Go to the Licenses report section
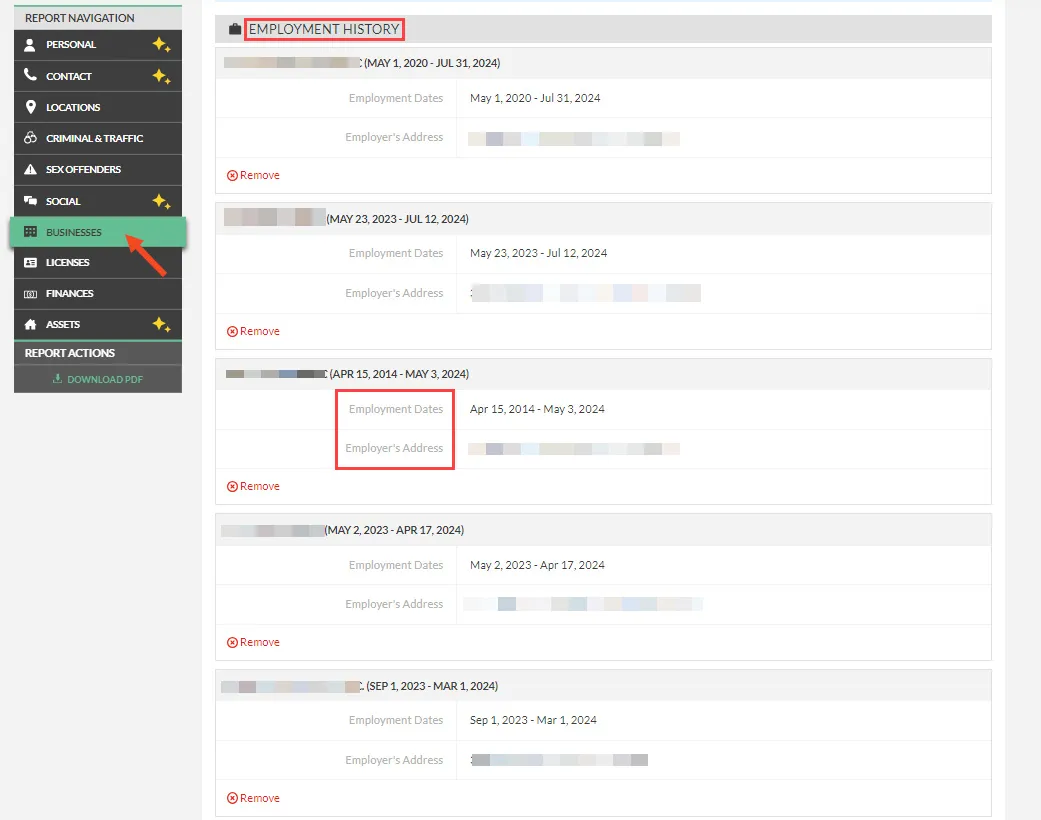Image resolution: width=1041 pixels, height=820 pixels. (x=68, y=263)
